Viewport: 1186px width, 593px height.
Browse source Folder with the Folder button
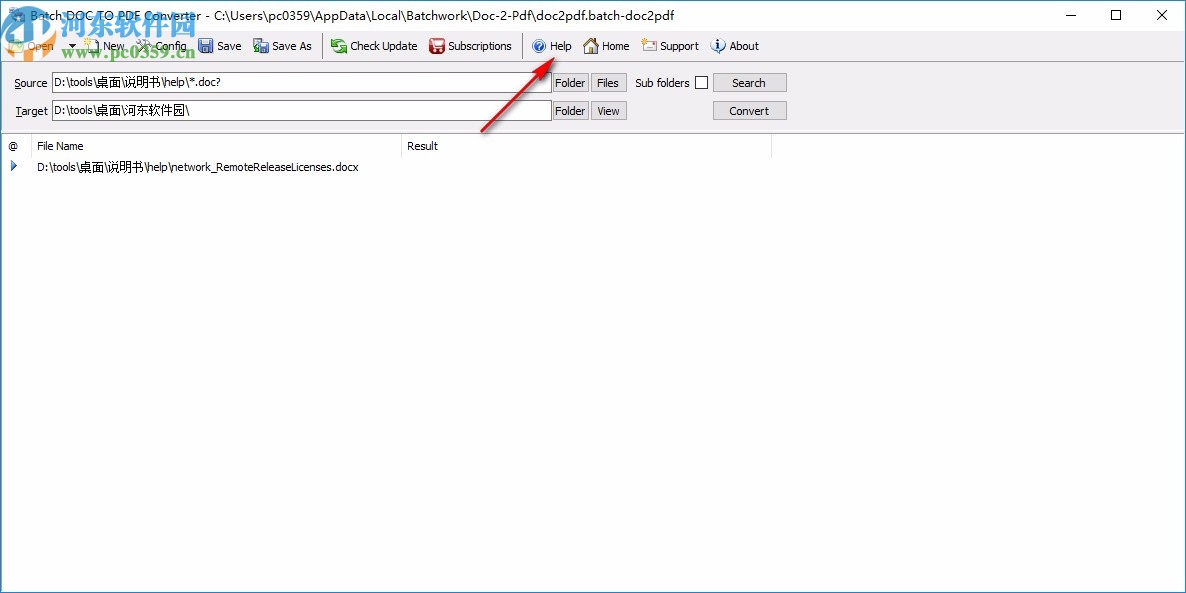coord(569,82)
